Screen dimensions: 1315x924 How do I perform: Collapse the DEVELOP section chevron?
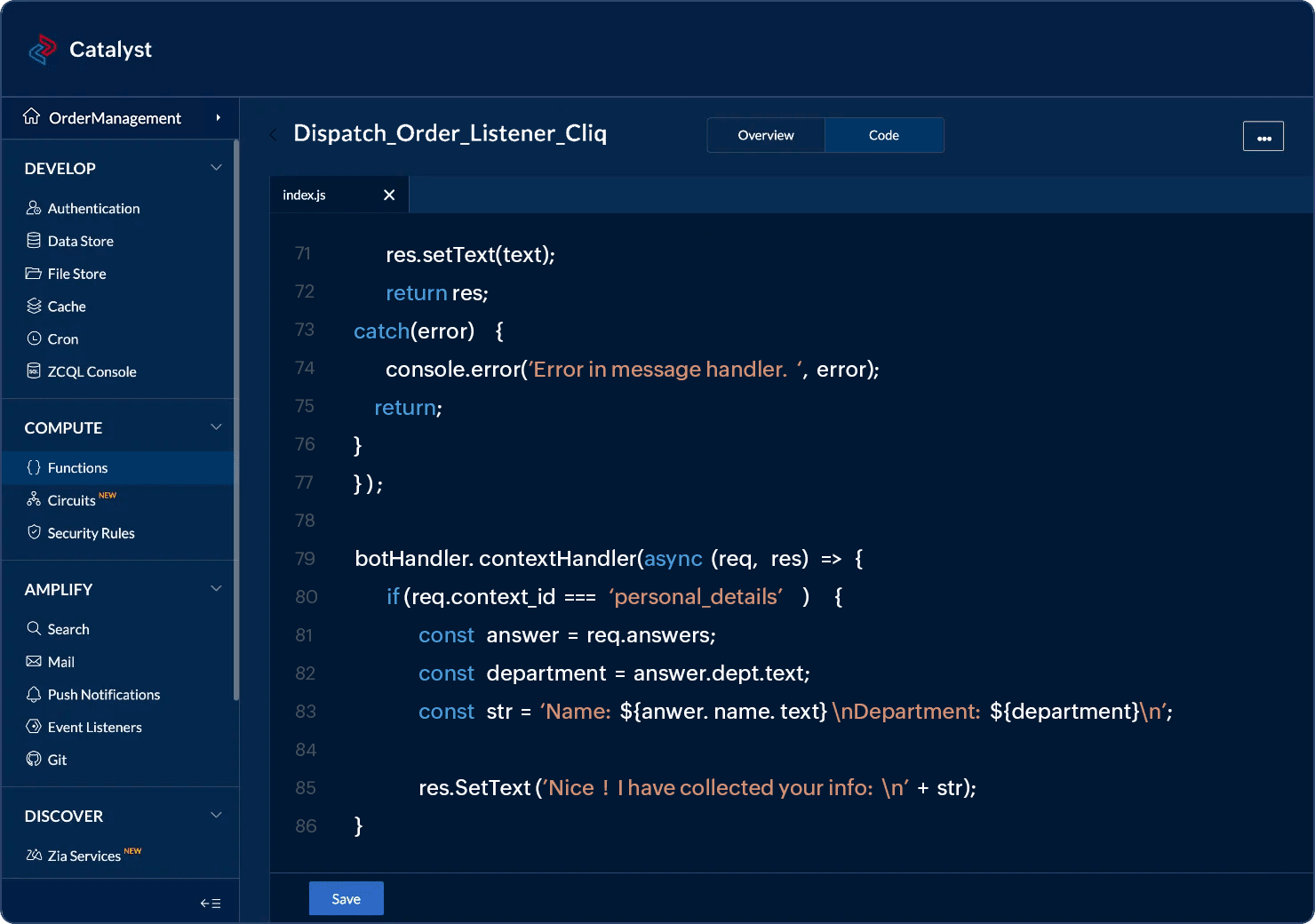(216, 167)
